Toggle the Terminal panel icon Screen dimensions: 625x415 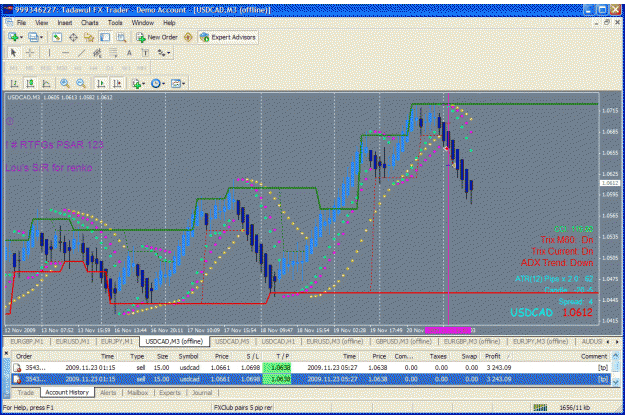105,37
